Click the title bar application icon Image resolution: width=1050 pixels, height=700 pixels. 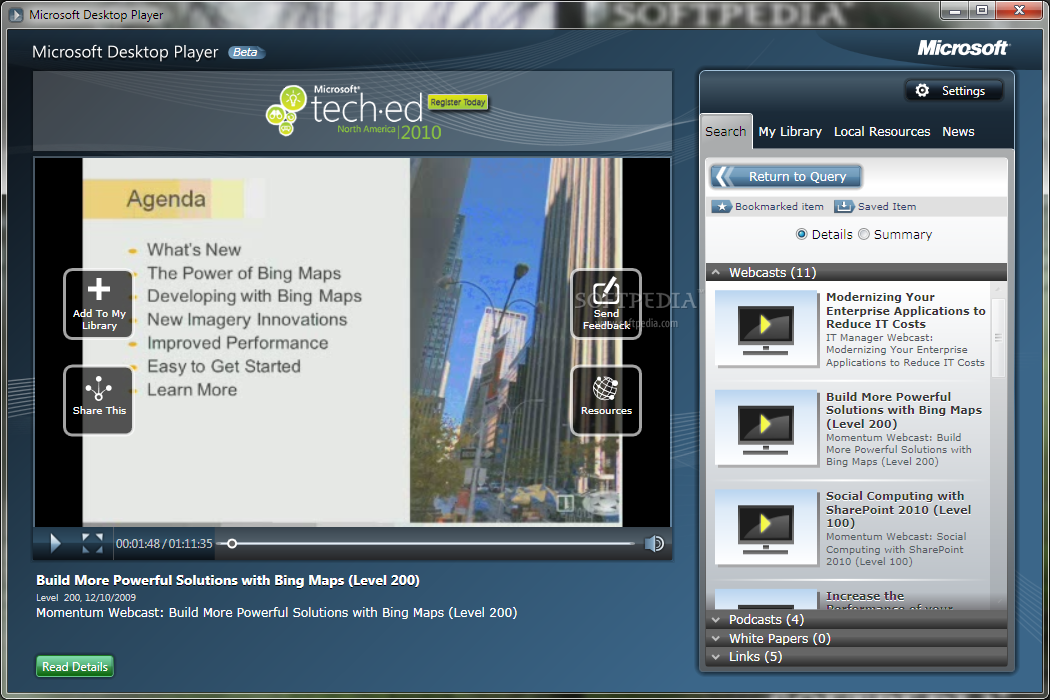click(x=15, y=14)
